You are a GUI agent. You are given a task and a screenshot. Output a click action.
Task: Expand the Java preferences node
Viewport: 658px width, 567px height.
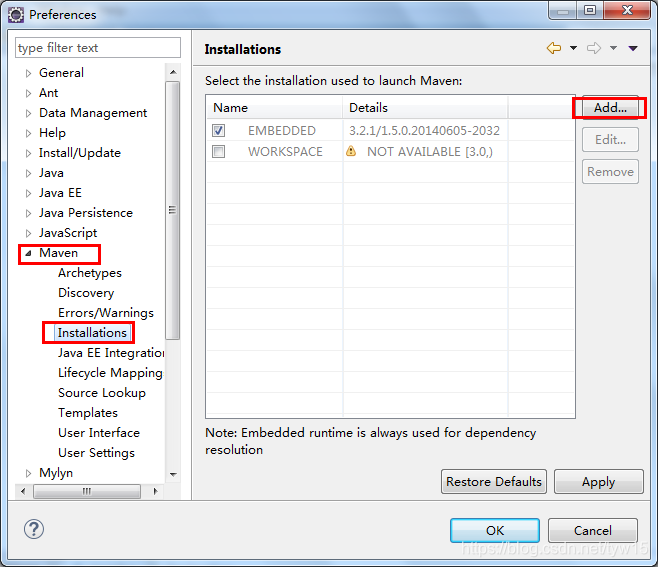click(x=28, y=173)
